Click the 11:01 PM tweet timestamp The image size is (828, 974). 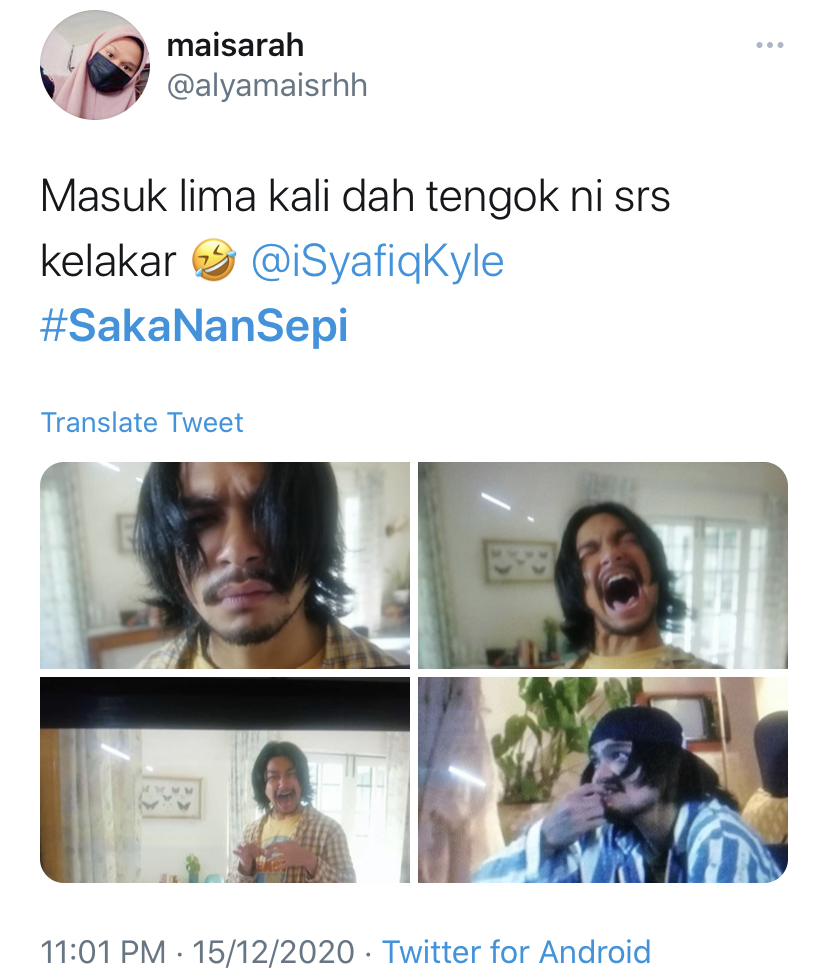[103, 952]
